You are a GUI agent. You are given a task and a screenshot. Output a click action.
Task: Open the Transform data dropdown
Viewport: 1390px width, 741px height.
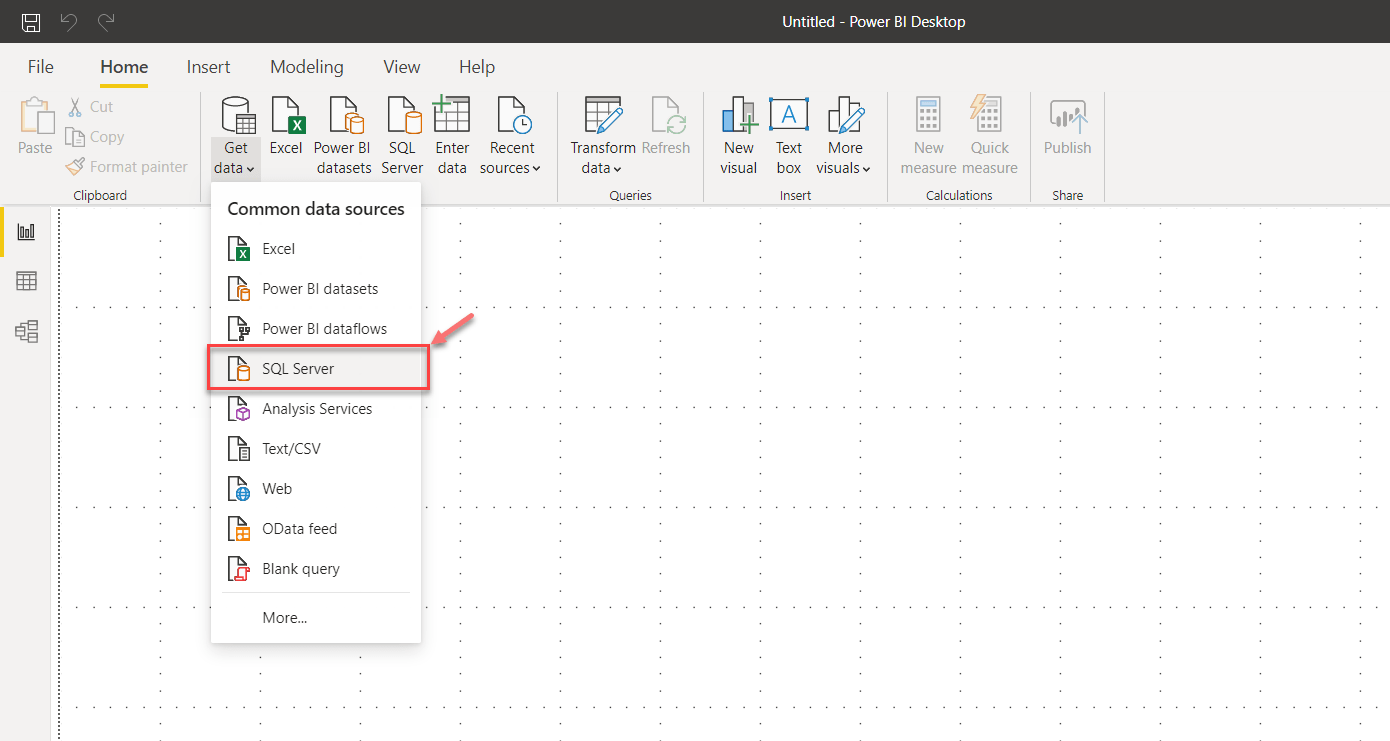[602, 134]
